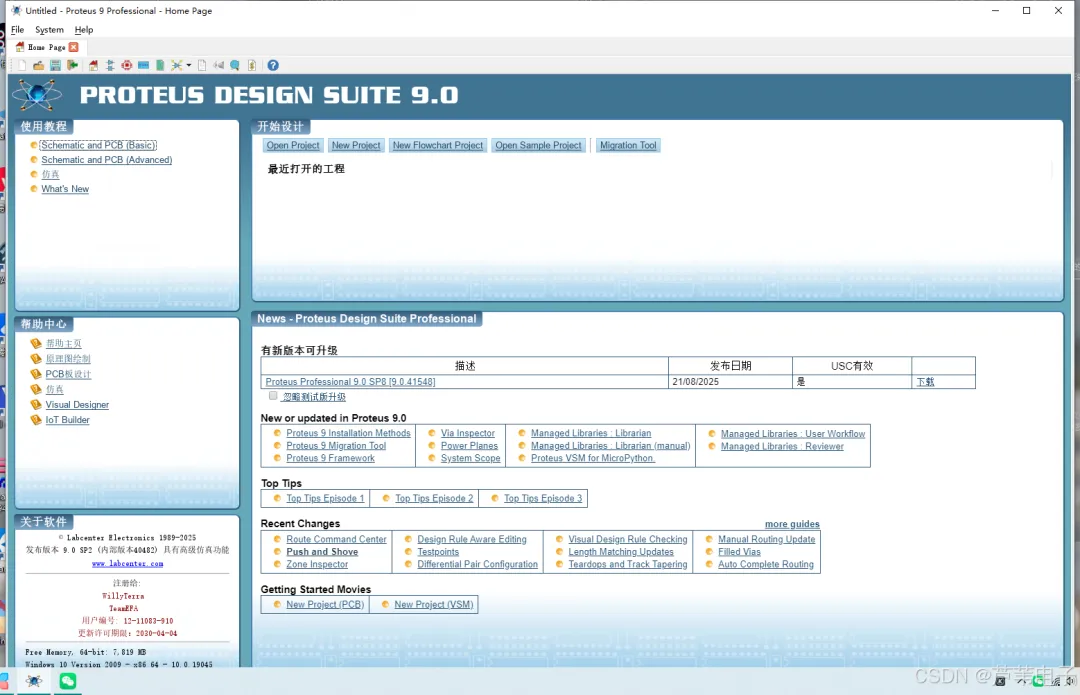Open the Push and Shove link
Screen dimensions: 1080x695
(322, 552)
